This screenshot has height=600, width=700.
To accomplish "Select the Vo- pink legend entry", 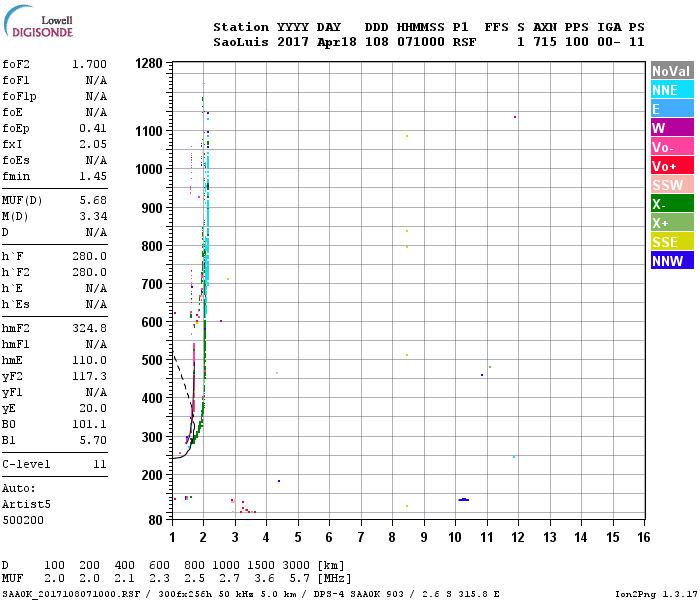I will [x=671, y=147].
